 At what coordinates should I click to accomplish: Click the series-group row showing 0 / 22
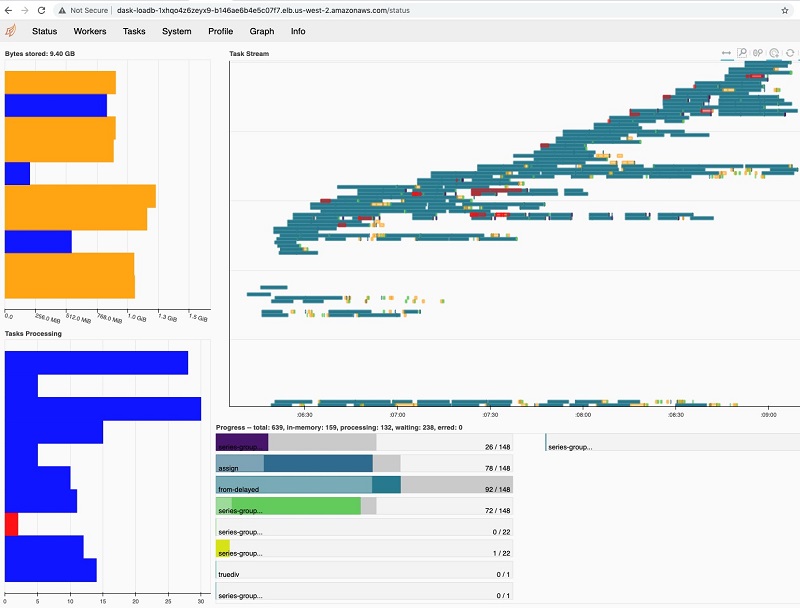pyautogui.click(x=364, y=527)
